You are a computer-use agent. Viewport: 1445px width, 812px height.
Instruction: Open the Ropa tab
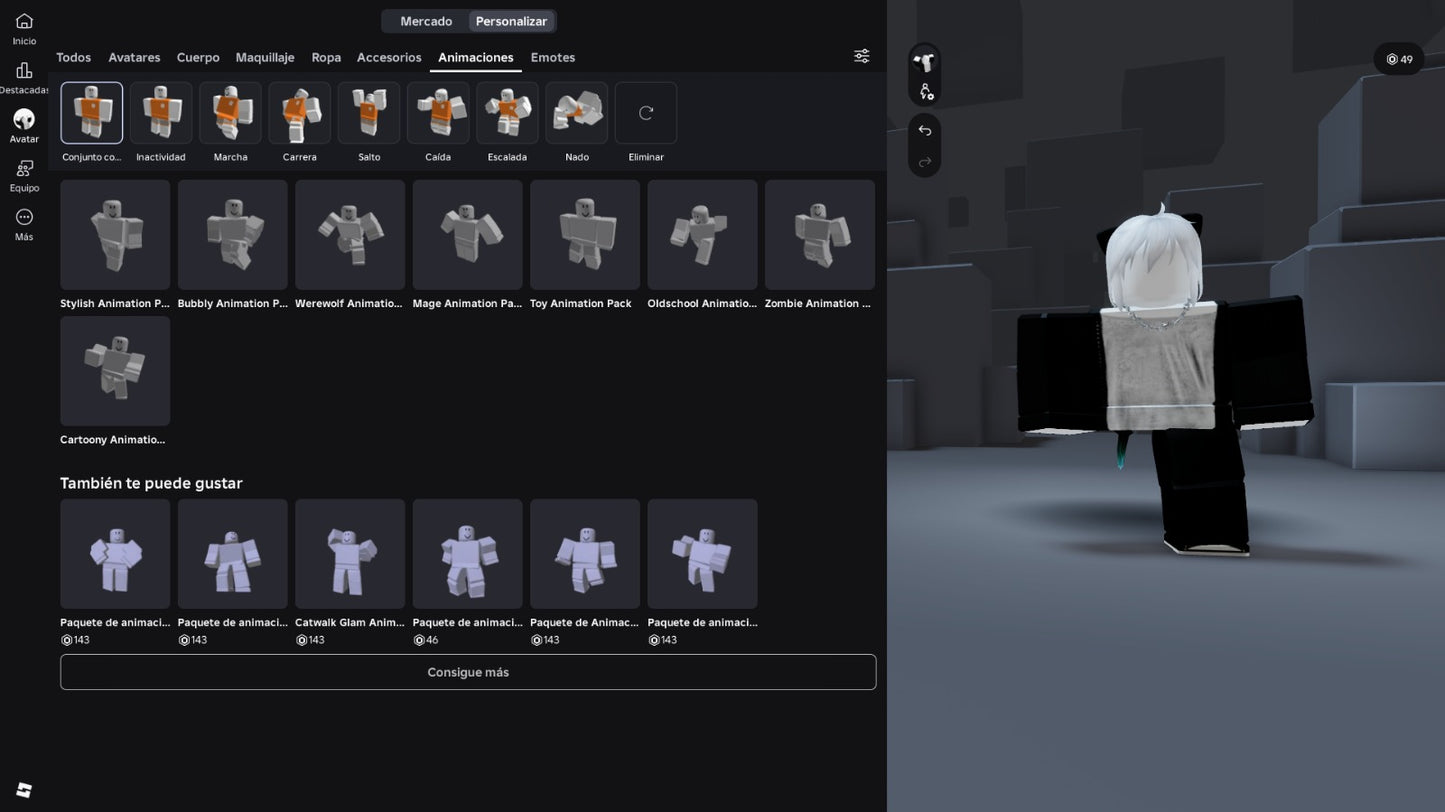[x=326, y=57]
